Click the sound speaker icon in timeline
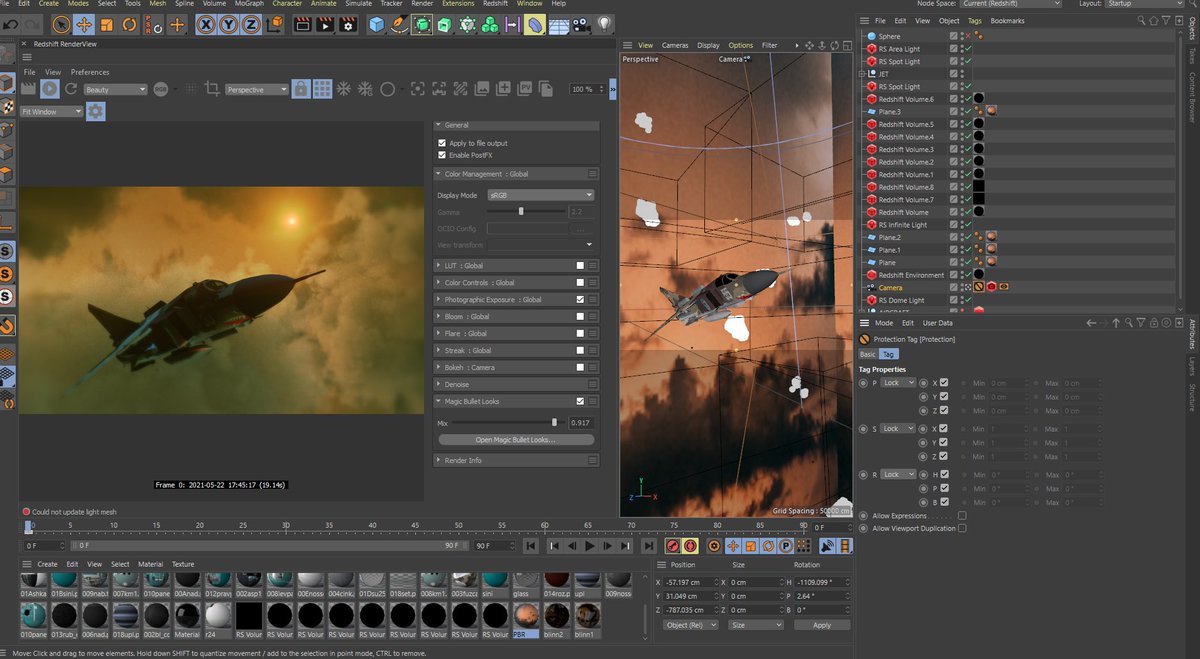Viewport: 1200px width, 659px height. coord(827,546)
